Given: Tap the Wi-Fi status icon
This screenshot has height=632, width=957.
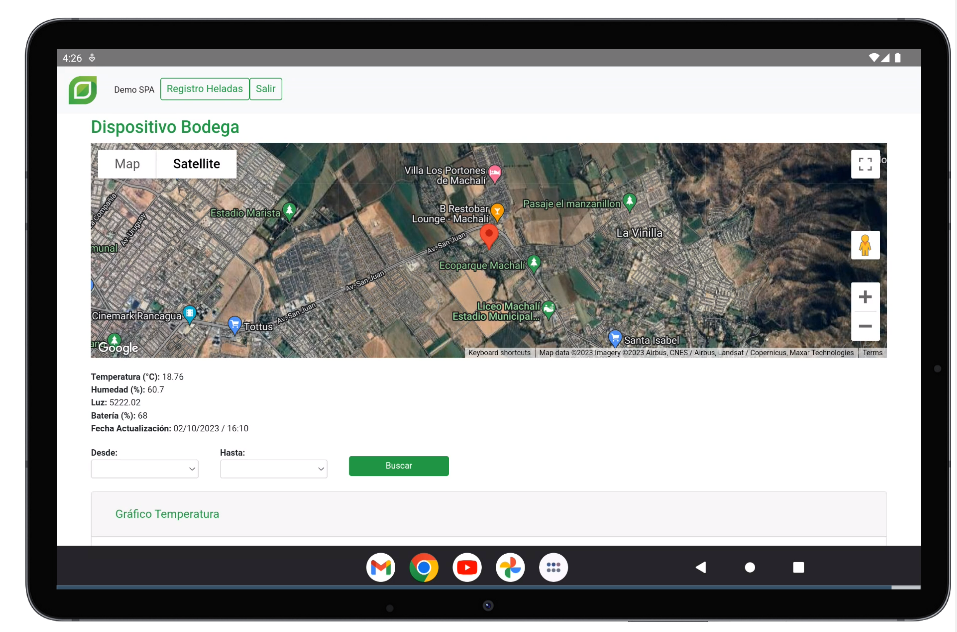Looking at the screenshot, I should click(x=874, y=58).
